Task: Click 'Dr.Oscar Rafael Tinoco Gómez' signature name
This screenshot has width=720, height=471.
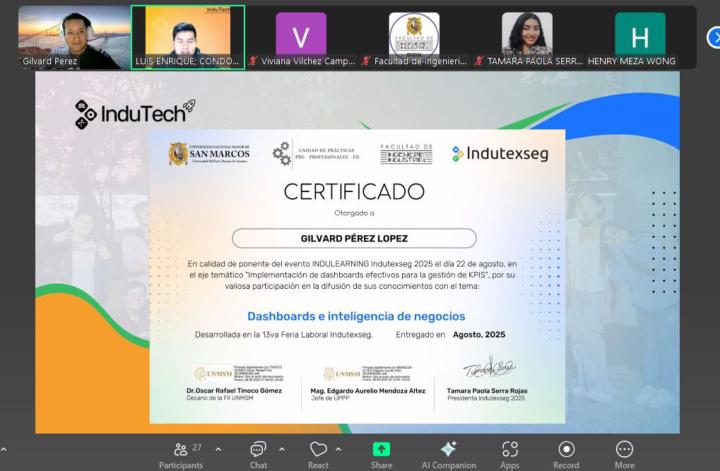Action: coord(234,391)
